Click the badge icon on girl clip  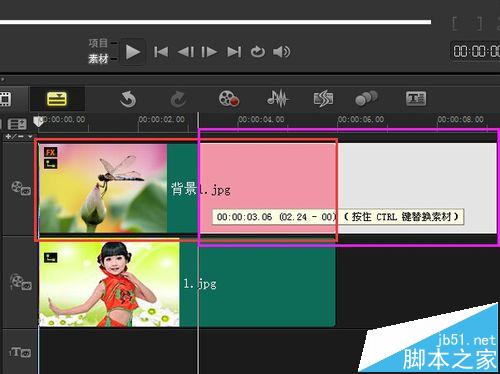[51, 257]
